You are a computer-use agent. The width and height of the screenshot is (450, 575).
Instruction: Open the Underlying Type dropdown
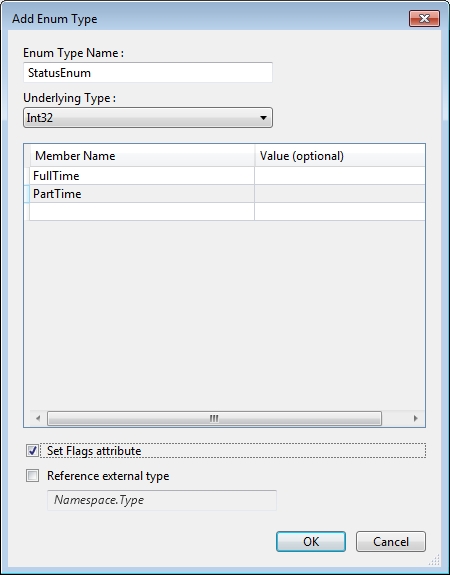point(148,118)
